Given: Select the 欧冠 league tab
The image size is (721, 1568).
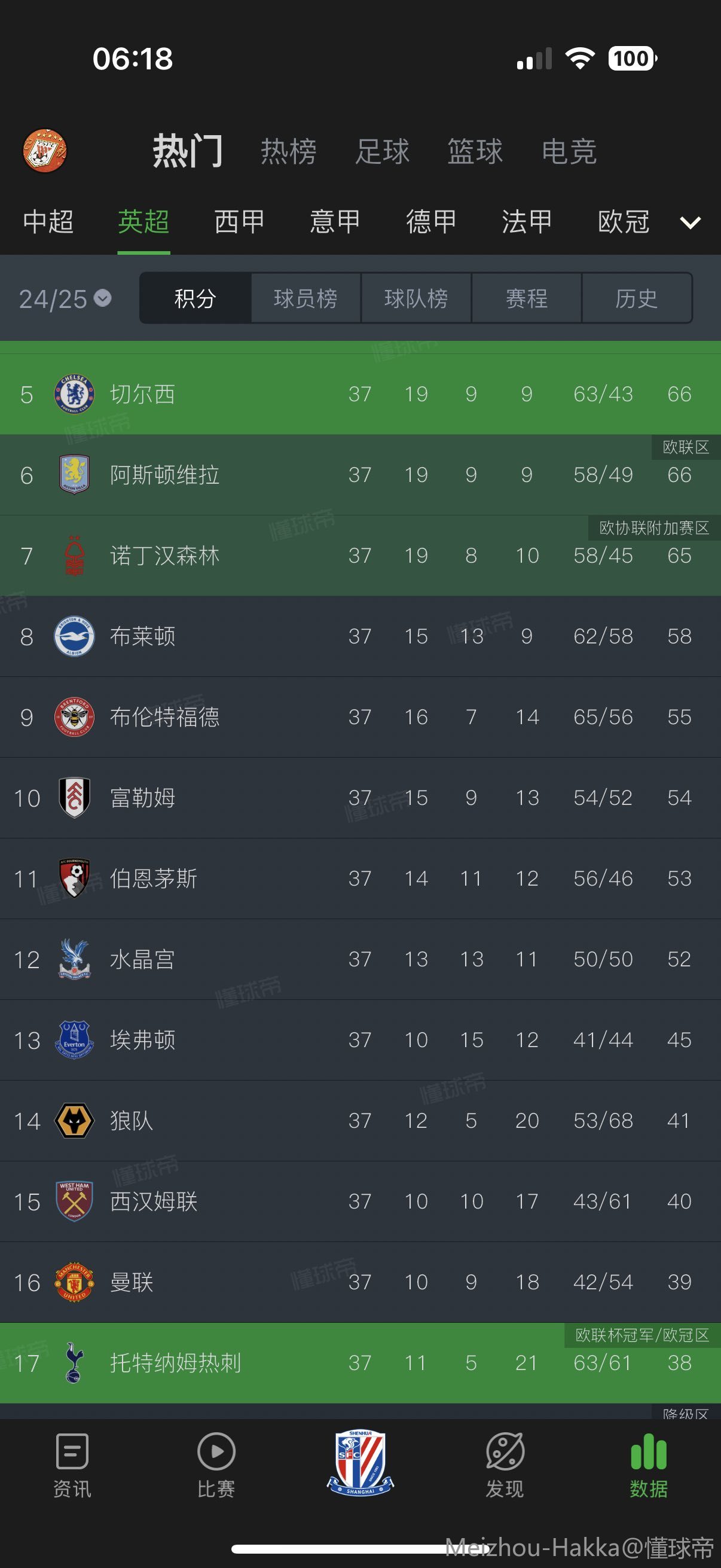Looking at the screenshot, I should click(x=623, y=221).
